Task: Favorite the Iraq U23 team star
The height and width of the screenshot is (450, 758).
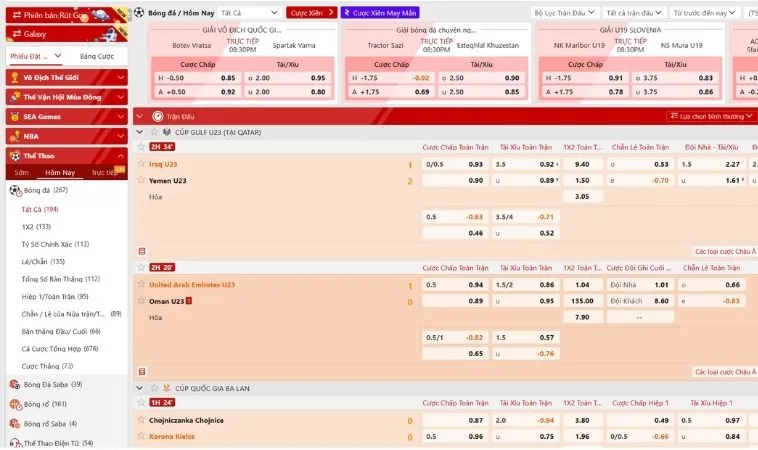Action: [141, 164]
